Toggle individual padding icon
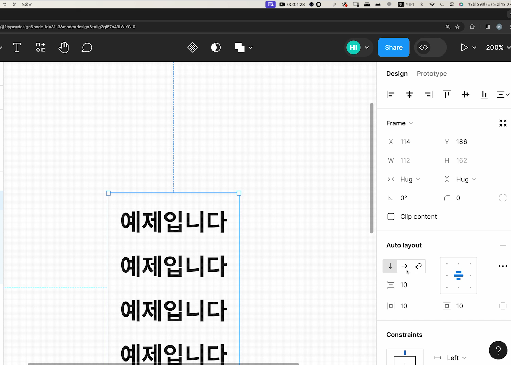Screen dimensions: 511x365 pos(503,306)
